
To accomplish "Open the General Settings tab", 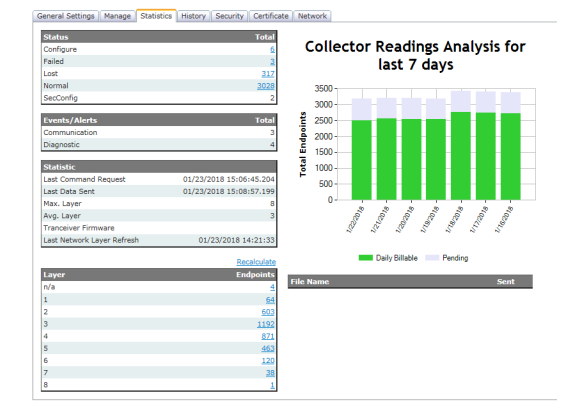I will click(66, 16).
